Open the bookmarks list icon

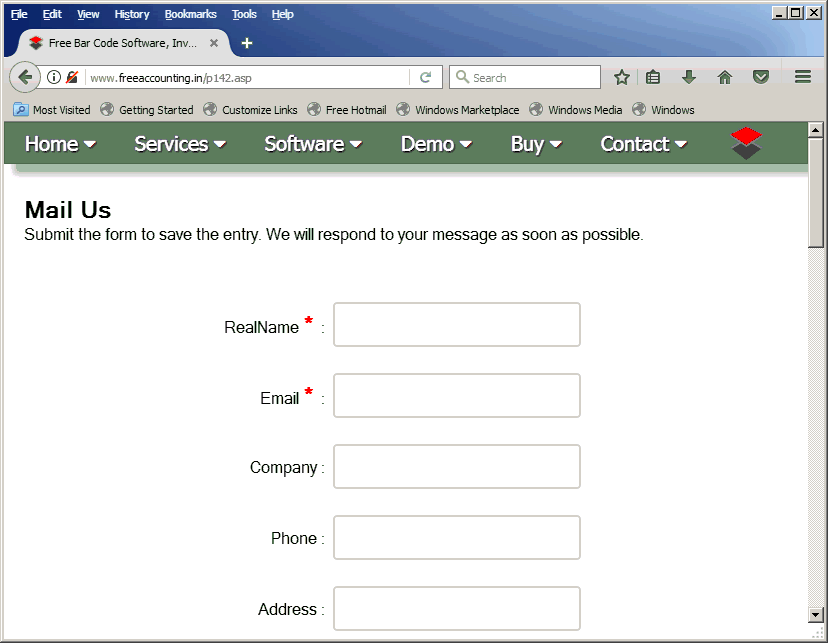click(653, 77)
